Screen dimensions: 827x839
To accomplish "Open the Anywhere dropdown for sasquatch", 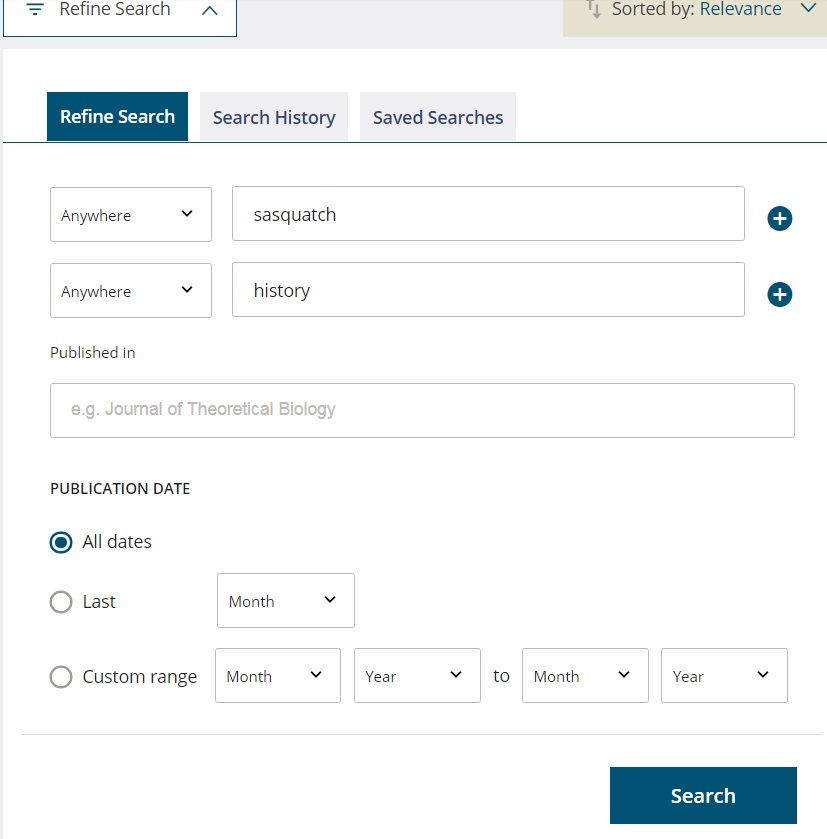I will point(131,214).
